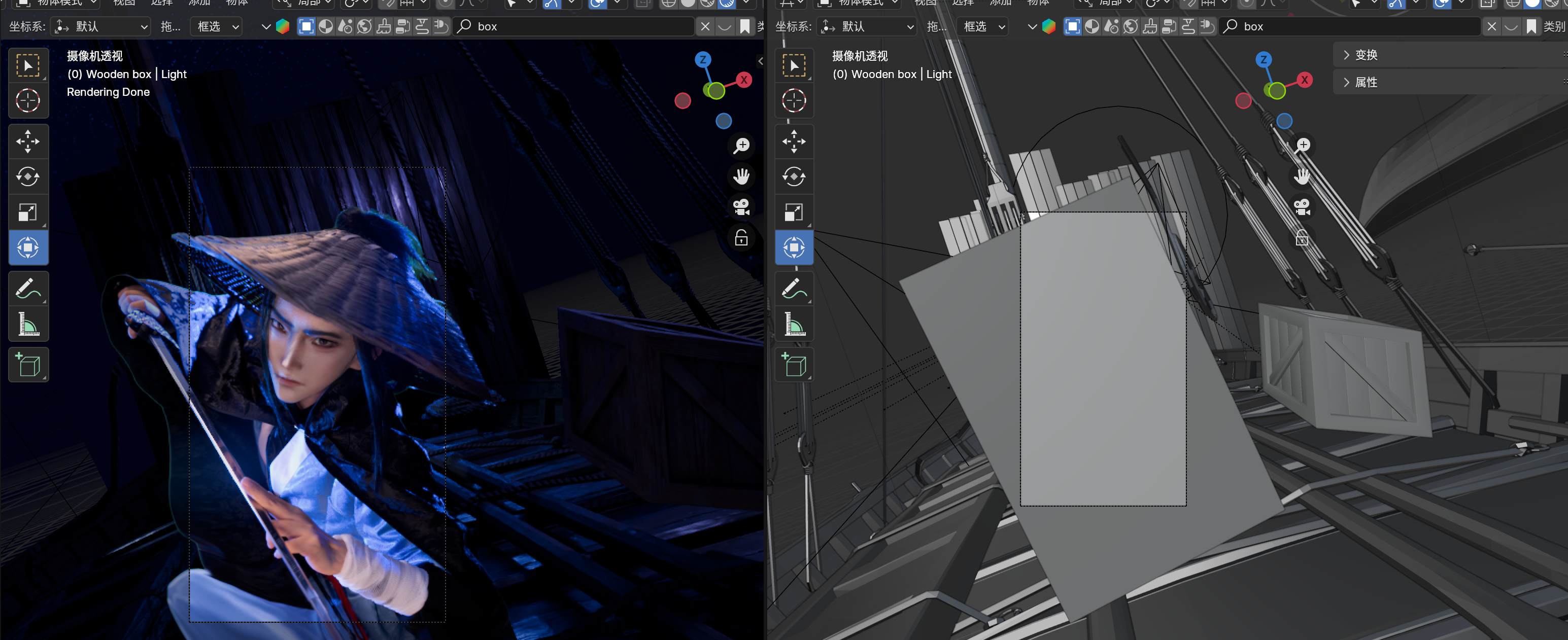The height and width of the screenshot is (640, 1568).
Task: Open the 框选 dropdown in left header
Action: point(217,26)
